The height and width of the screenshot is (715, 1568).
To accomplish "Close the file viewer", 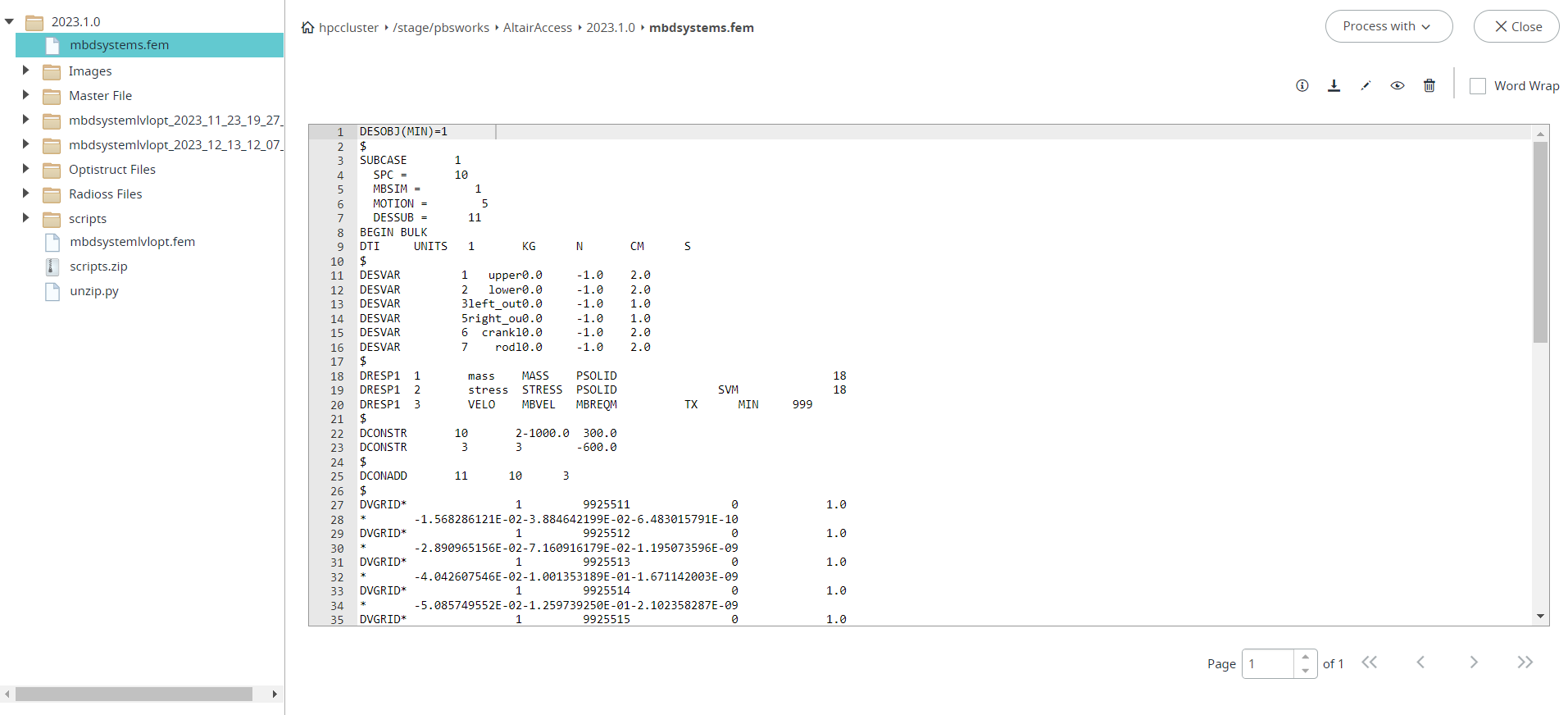I will (1516, 26).
